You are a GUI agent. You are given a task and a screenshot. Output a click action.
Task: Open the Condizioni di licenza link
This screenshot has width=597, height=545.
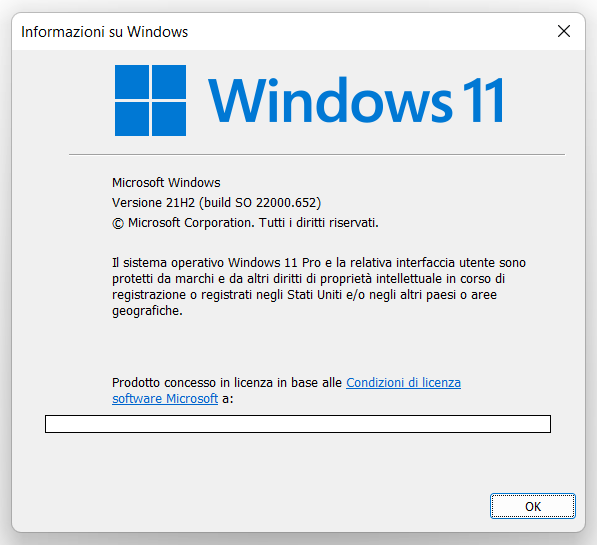[x=403, y=382]
